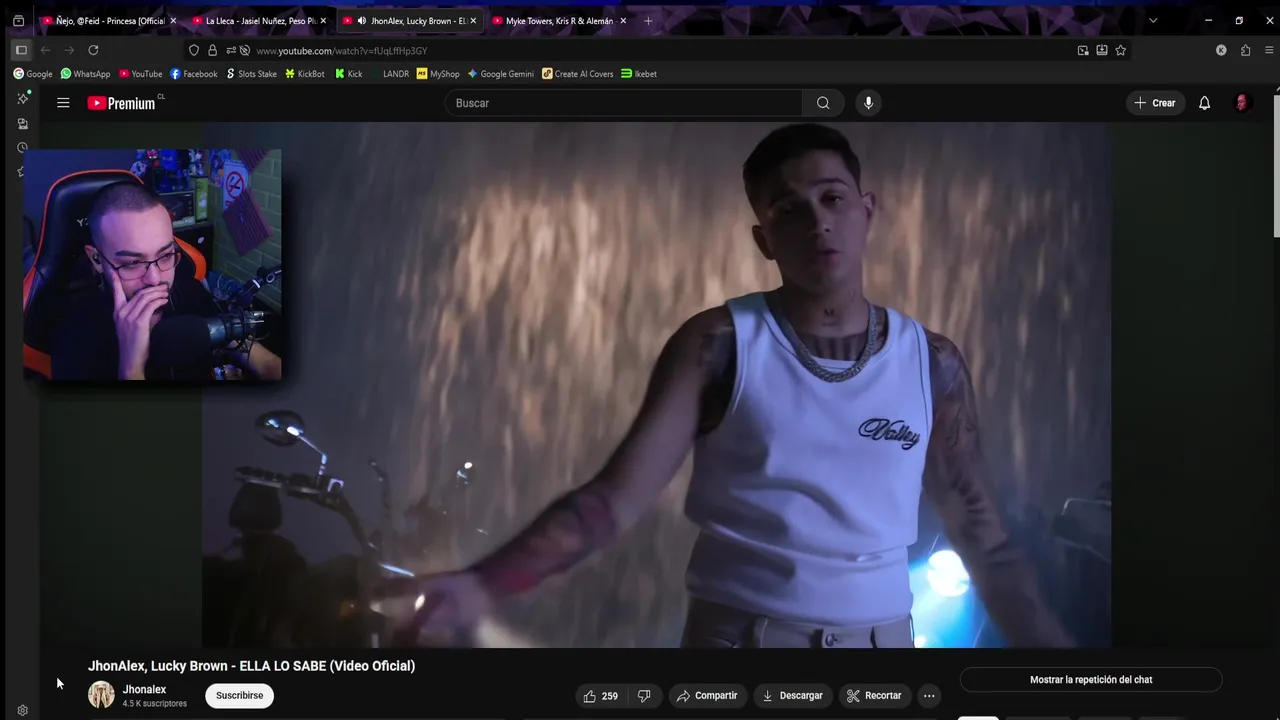Open the MyShop bookmark
Image resolution: width=1280 pixels, height=720 pixels.
(438, 73)
